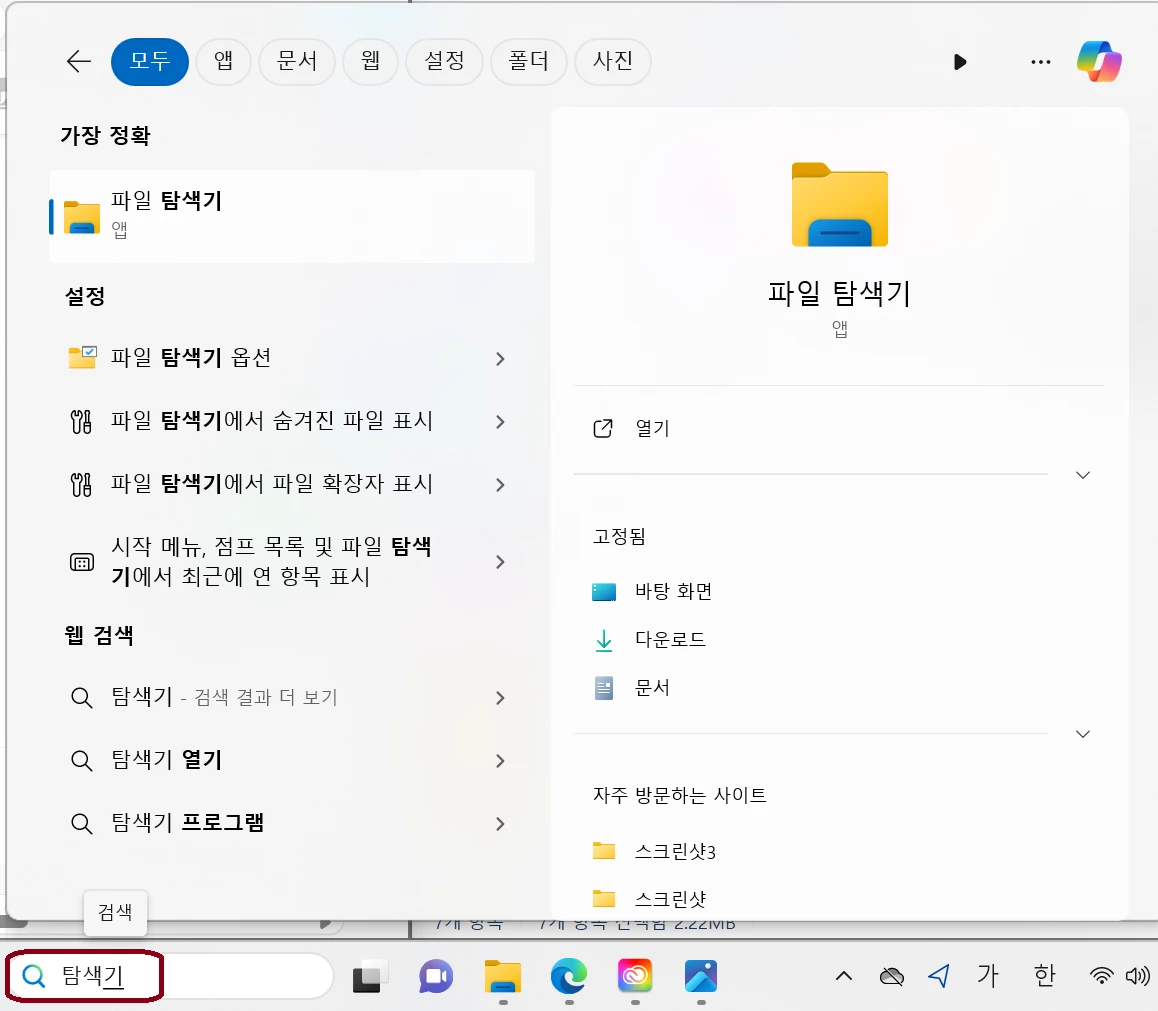
Task: Show more filters with the play arrow
Action: coord(960,62)
